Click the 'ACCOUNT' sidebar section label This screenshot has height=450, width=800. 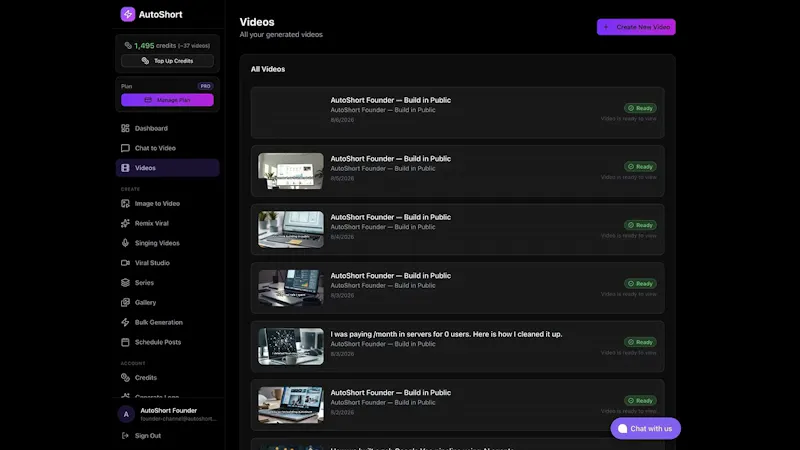tap(133, 364)
